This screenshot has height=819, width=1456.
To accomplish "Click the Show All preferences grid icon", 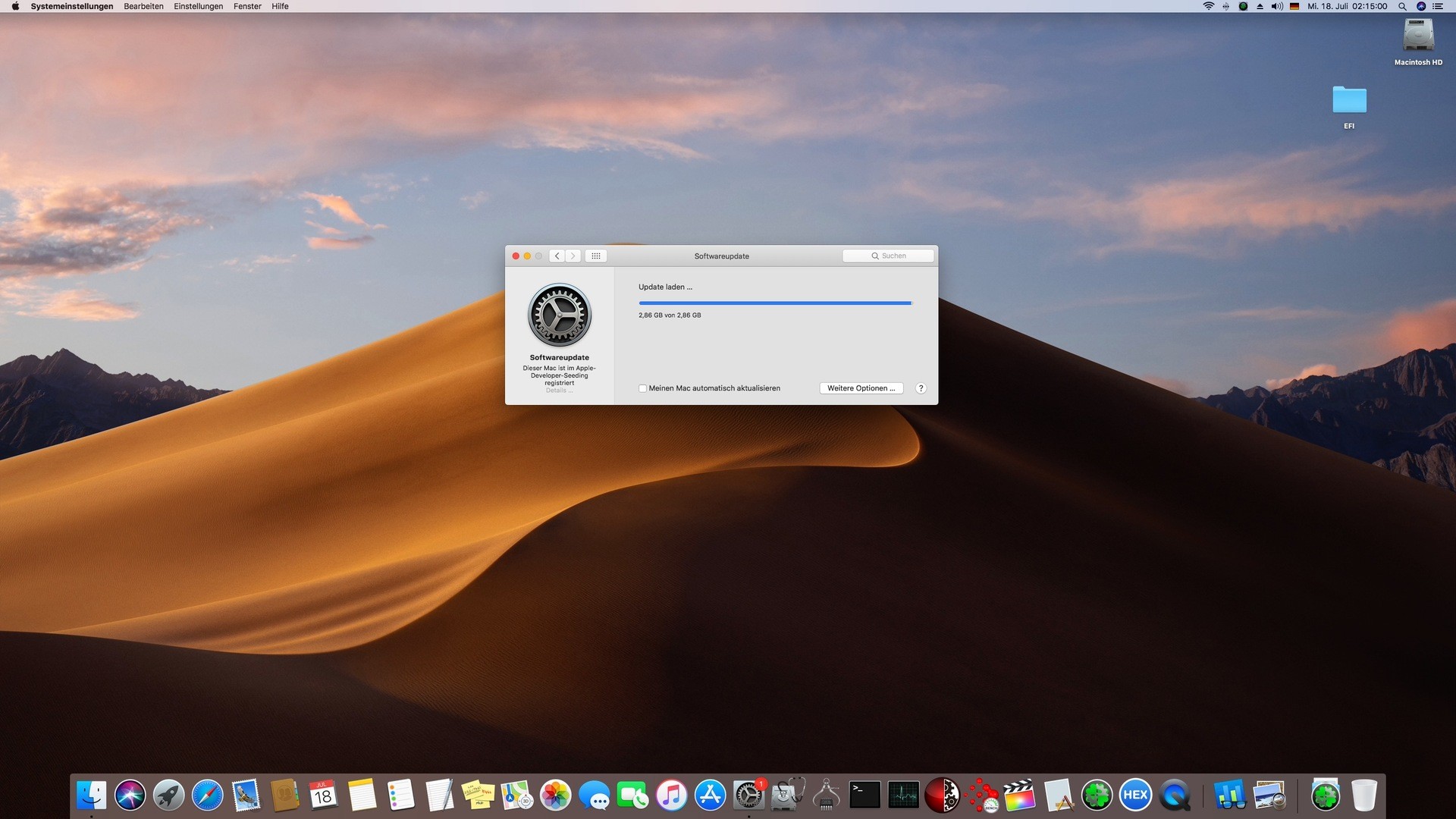I will click(595, 256).
